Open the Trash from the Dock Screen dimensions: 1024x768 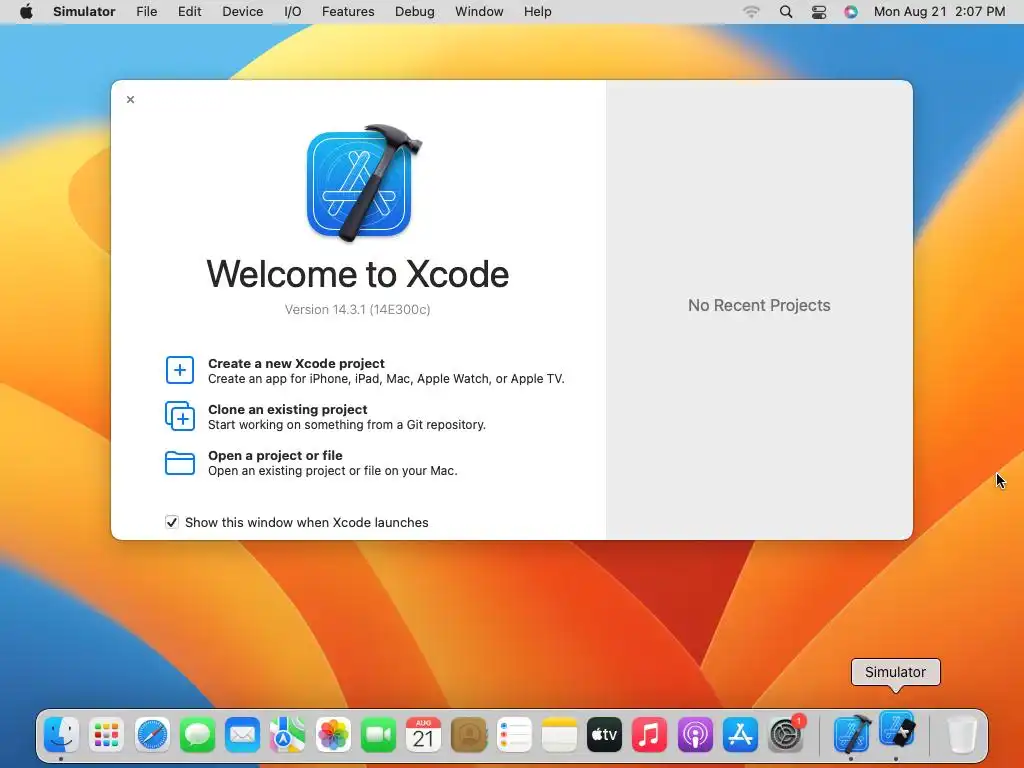click(961, 735)
